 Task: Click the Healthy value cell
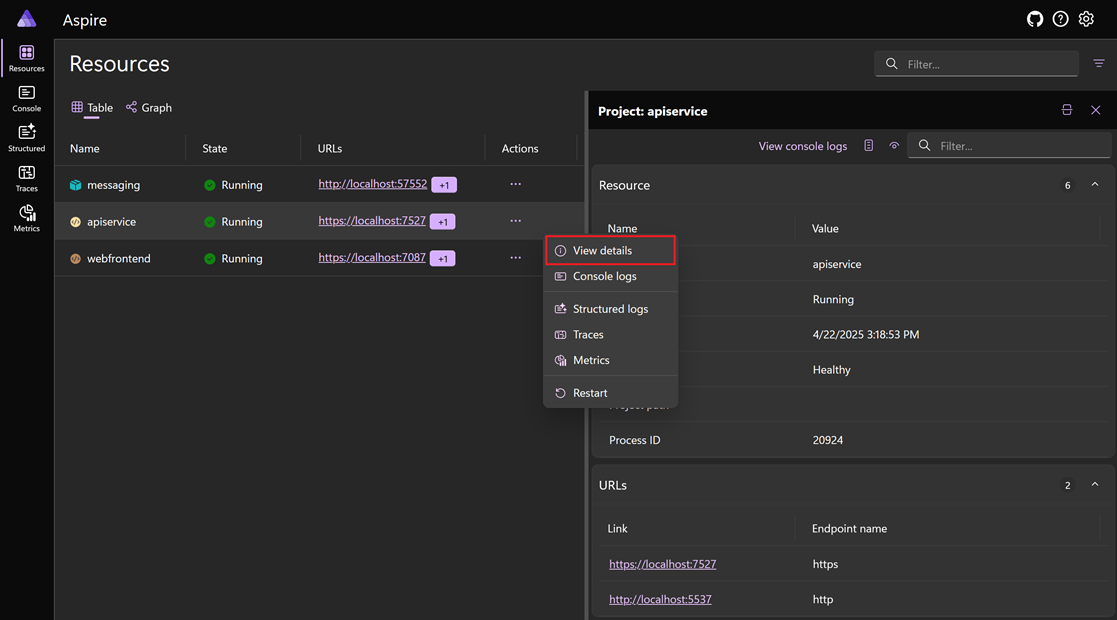[x=831, y=370]
